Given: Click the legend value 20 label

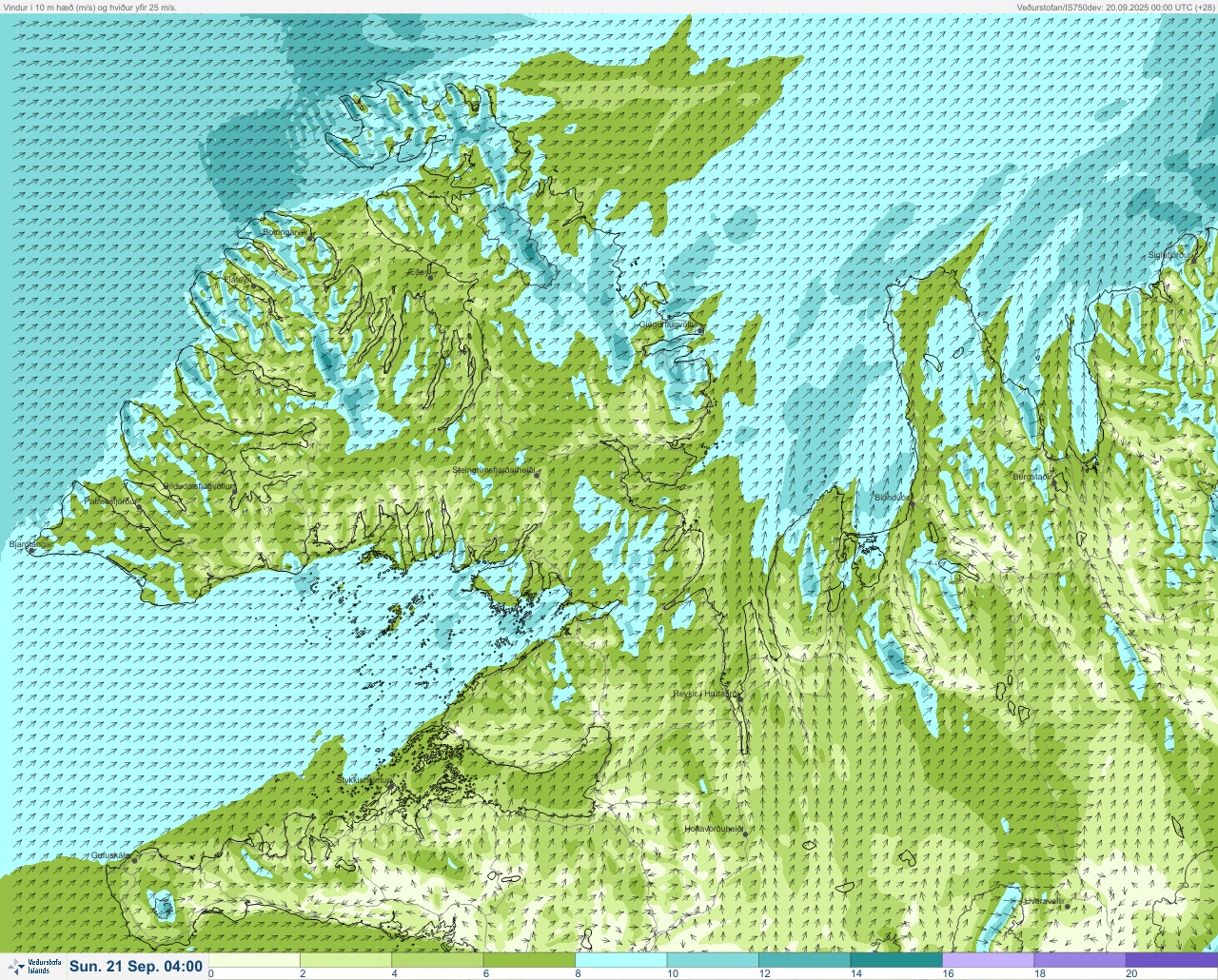Looking at the screenshot, I should coord(1131,973).
